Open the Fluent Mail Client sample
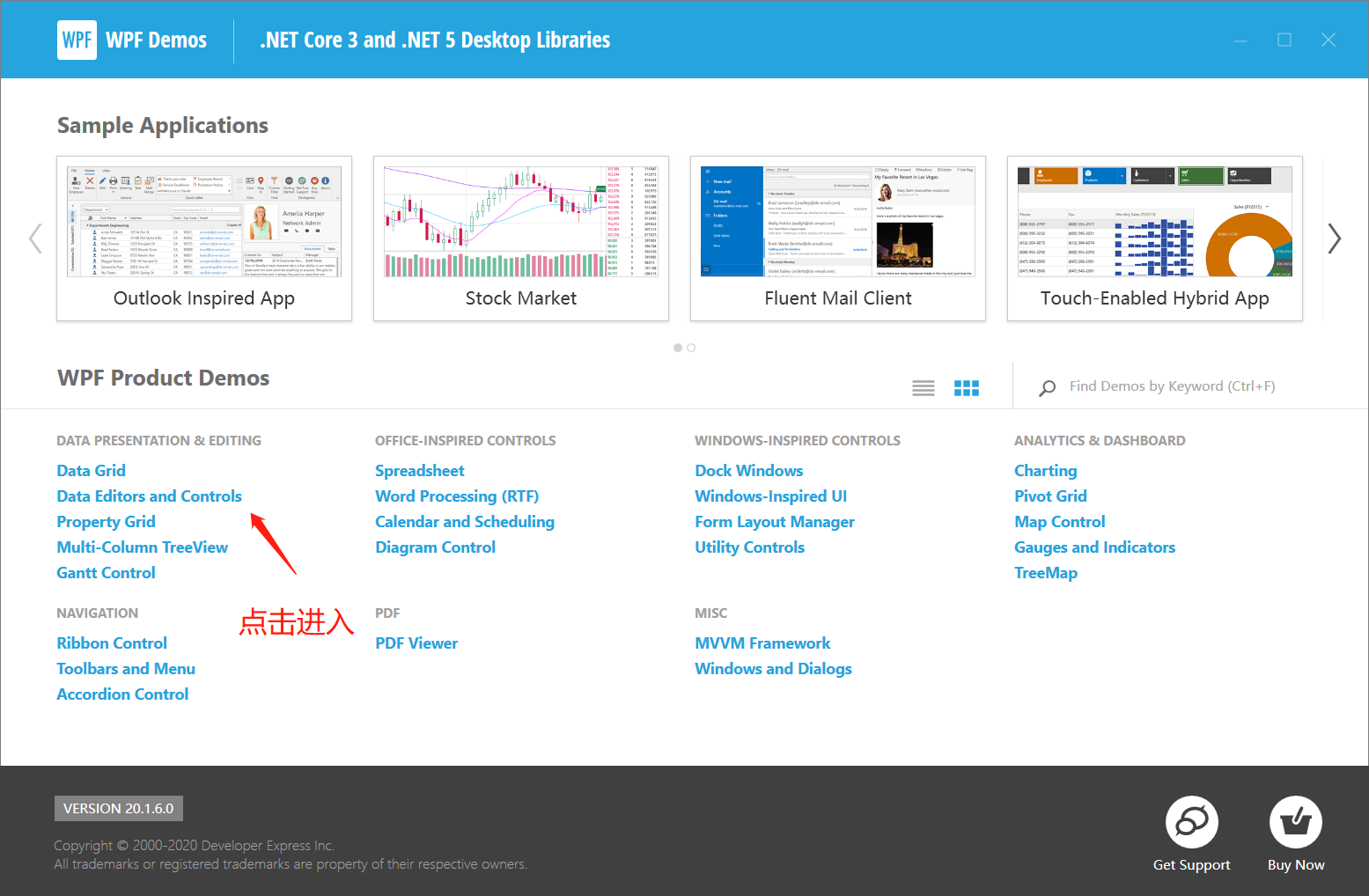Screen dimensions: 1369x896 click(838, 239)
